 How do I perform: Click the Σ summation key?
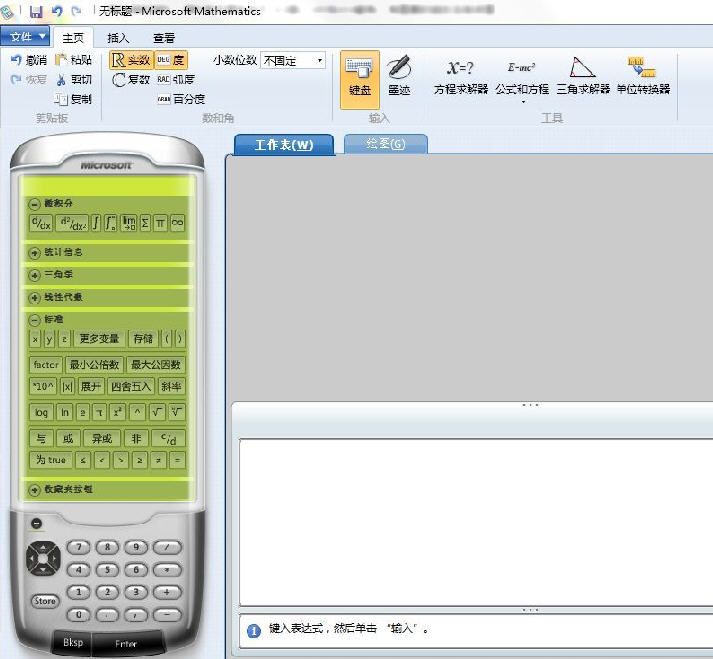[145, 223]
